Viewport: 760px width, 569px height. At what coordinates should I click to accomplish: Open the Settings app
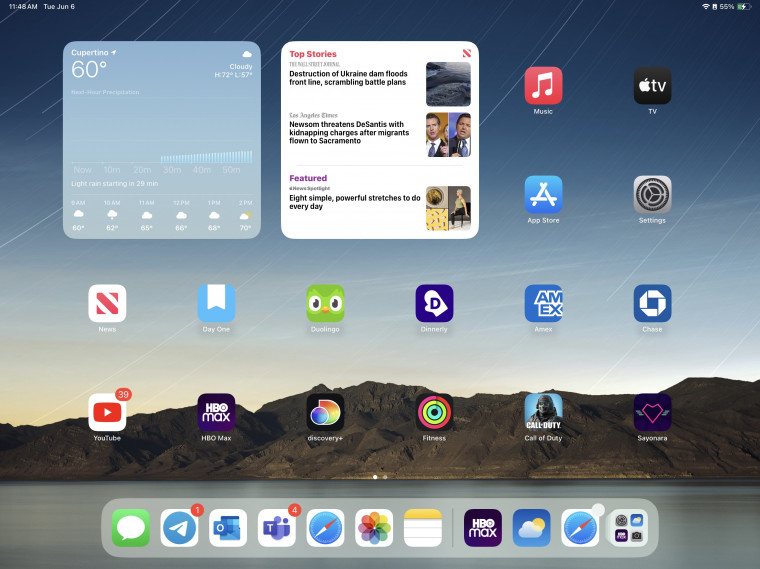click(x=652, y=194)
